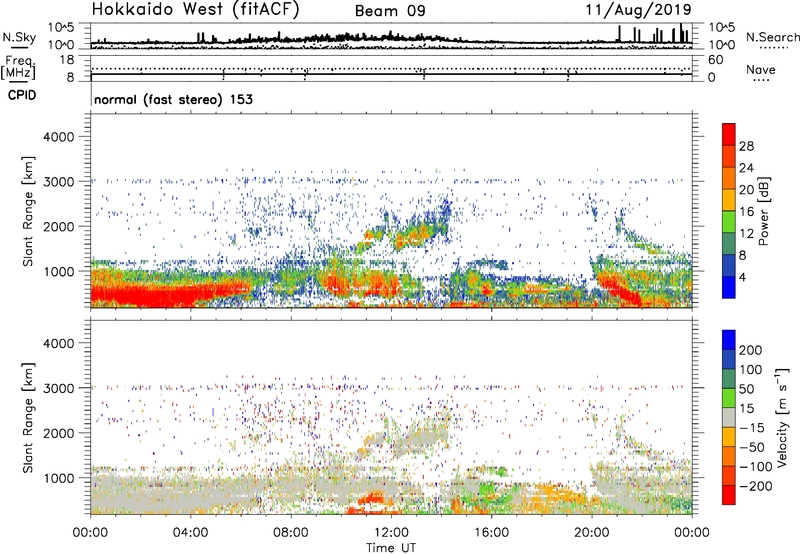Select the 'Beam 09' label
This screenshot has height=554, width=800.
pyautogui.click(x=390, y=11)
